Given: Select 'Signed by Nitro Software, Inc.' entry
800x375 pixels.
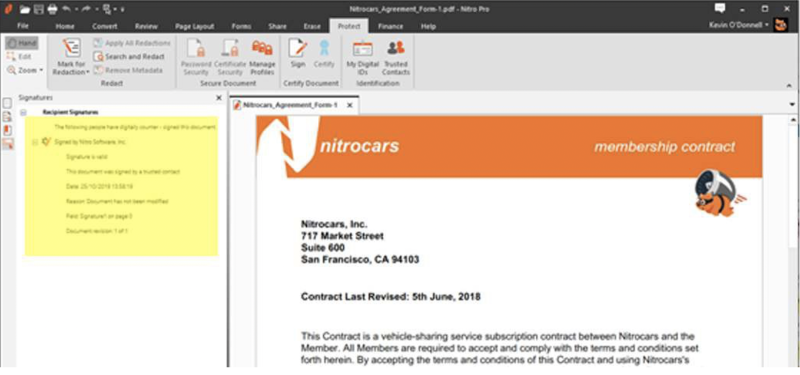Looking at the screenshot, I should [x=90, y=142].
